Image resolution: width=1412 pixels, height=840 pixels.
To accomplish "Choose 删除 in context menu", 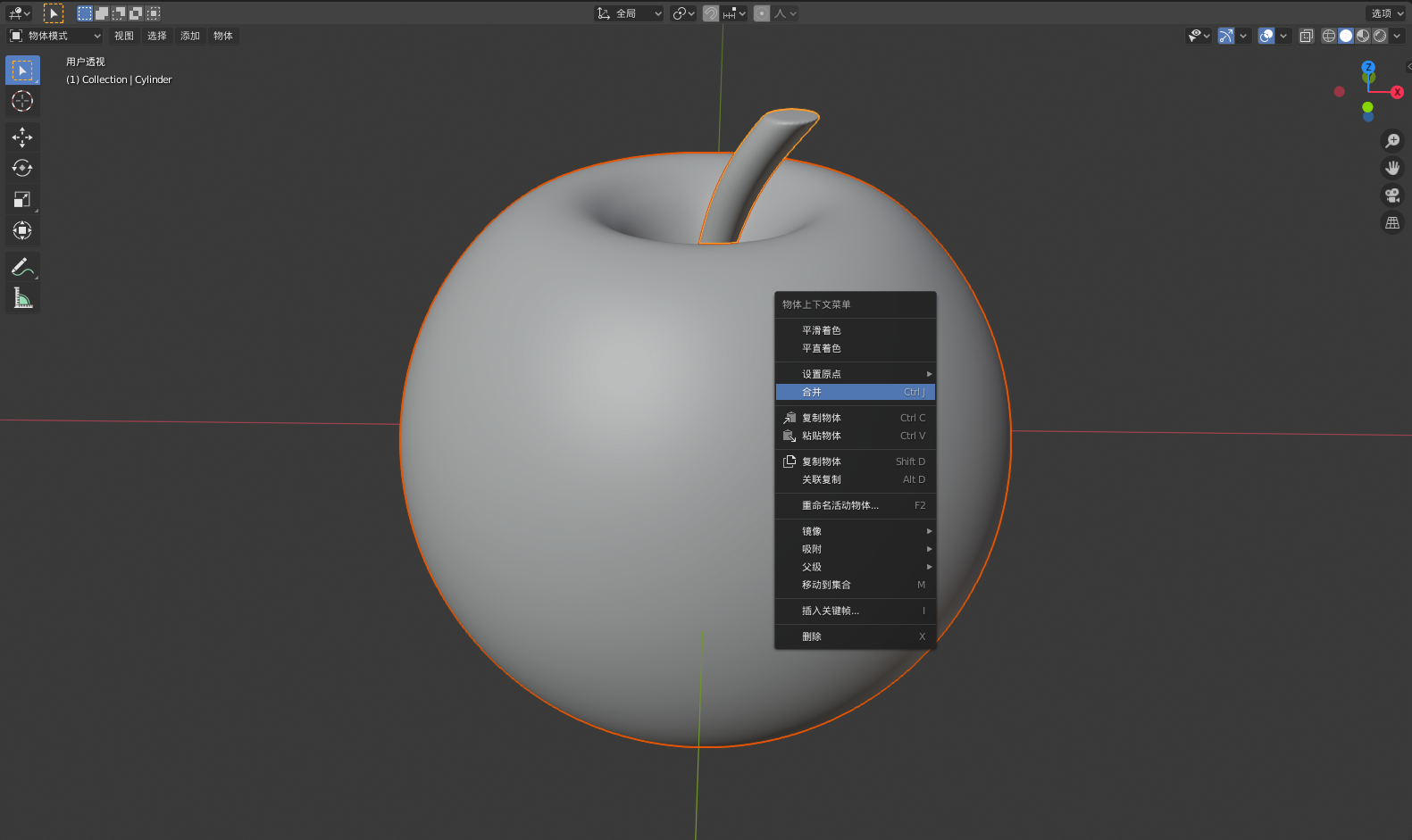I will pyautogui.click(x=856, y=636).
